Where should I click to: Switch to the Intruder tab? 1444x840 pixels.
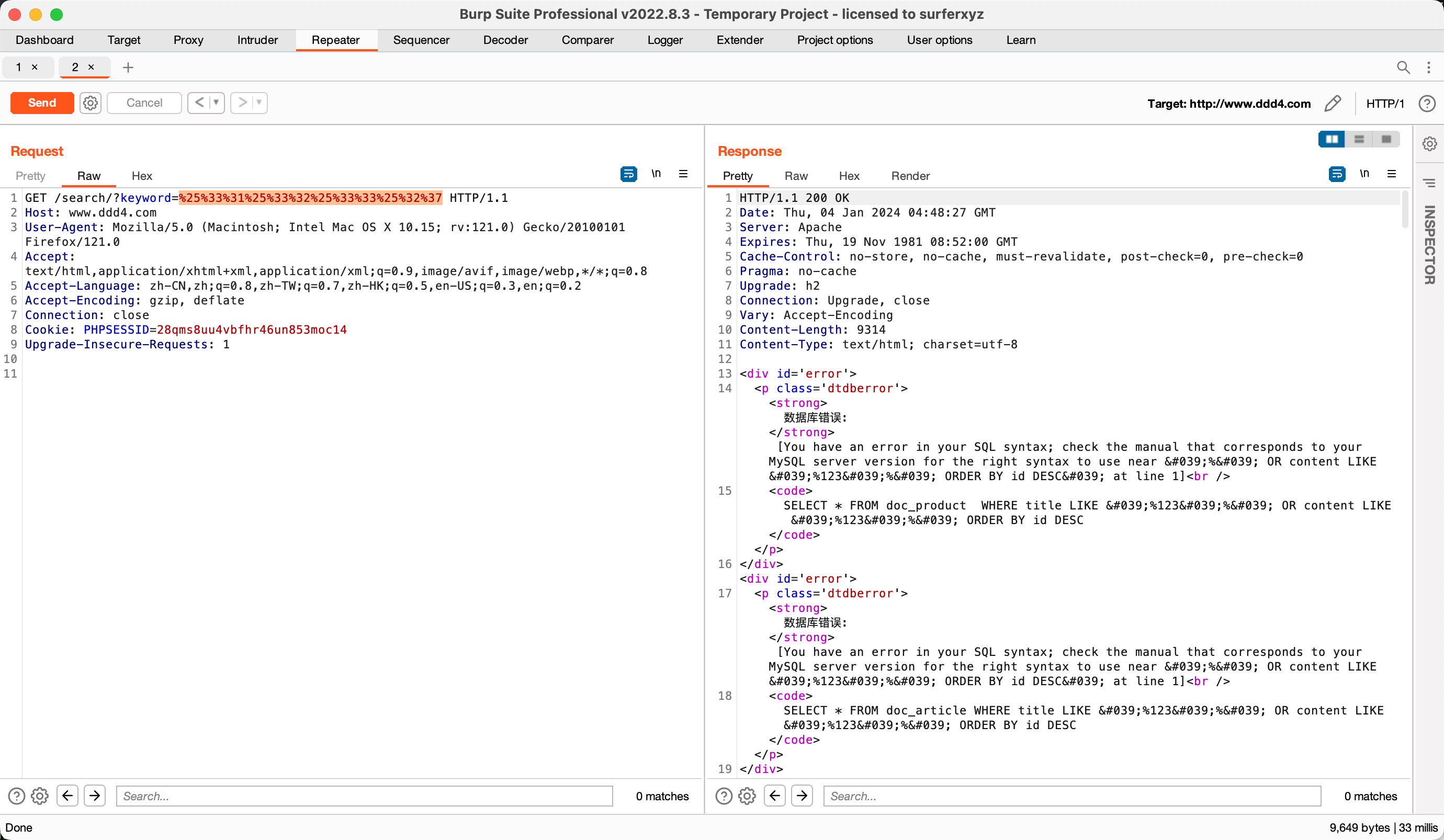[x=257, y=40]
